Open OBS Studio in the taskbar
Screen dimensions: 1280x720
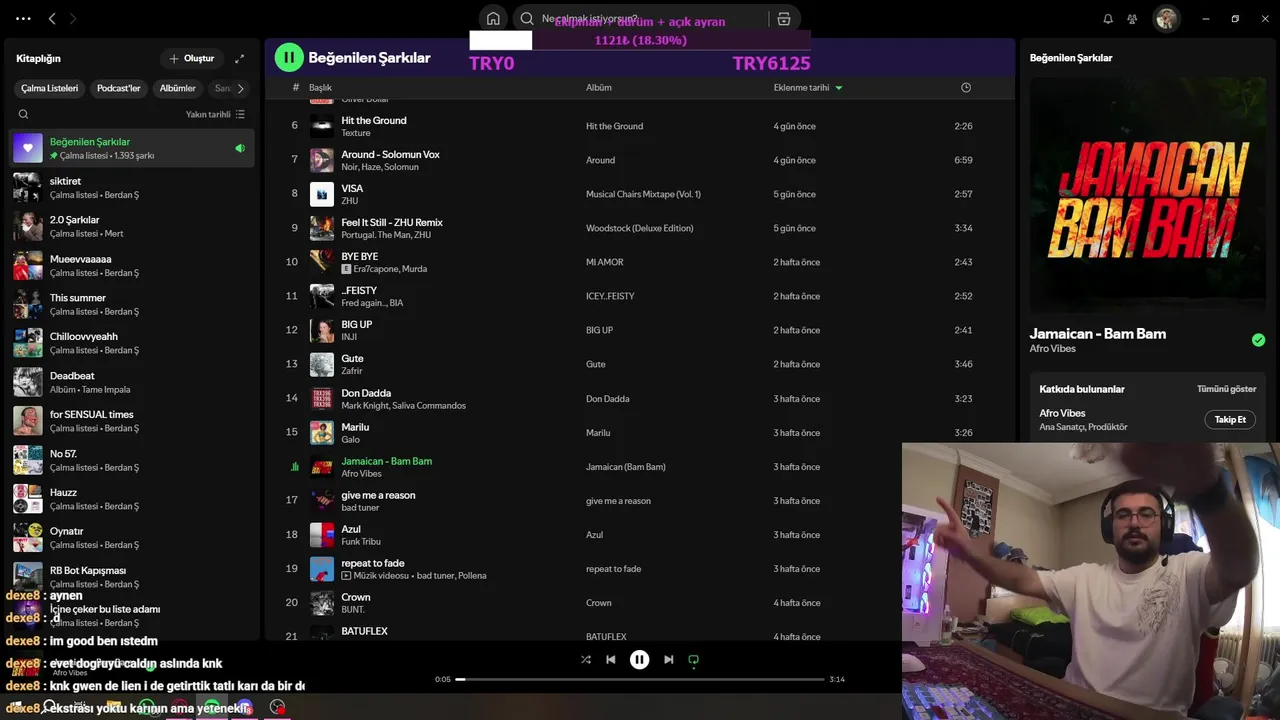(277, 707)
